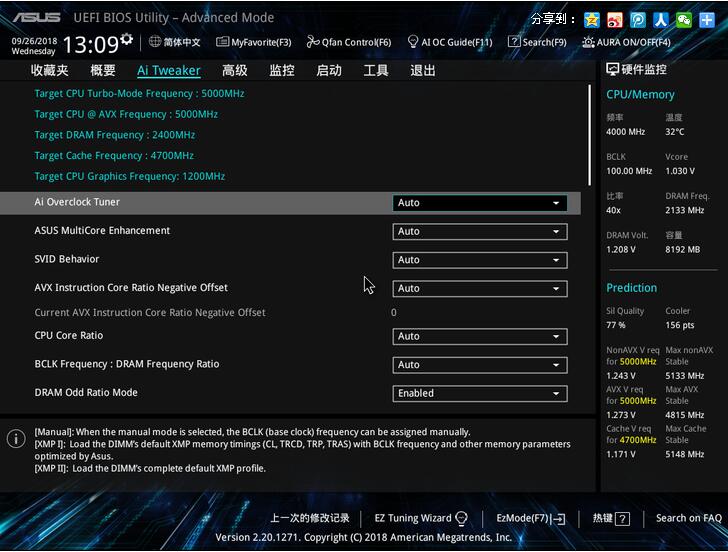Screen dimensions: 728x552
Task: Click Target CPU Graphics Frequency text
Action: point(130,176)
